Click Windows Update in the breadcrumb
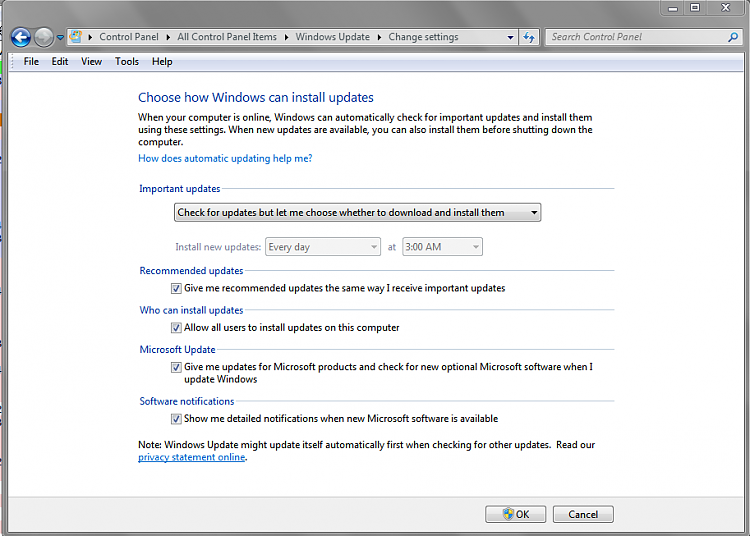 (332, 37)
